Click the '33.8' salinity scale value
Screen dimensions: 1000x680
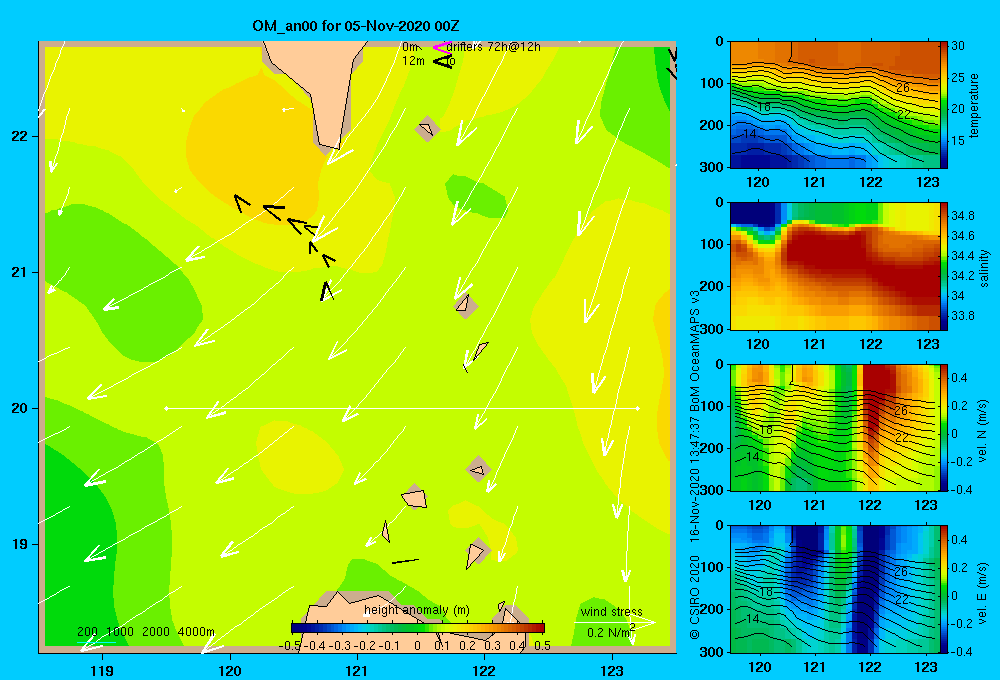pyautogui.click(x=962, y=316)
